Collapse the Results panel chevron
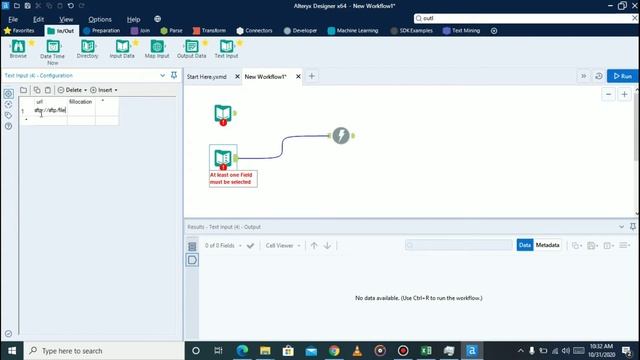The image size is (640, 360). click(x=621, y=227)
